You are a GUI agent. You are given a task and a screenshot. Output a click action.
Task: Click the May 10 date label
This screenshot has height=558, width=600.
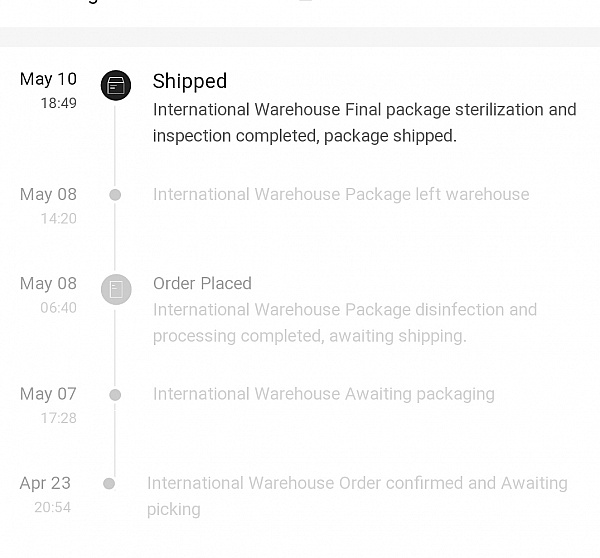48,80
